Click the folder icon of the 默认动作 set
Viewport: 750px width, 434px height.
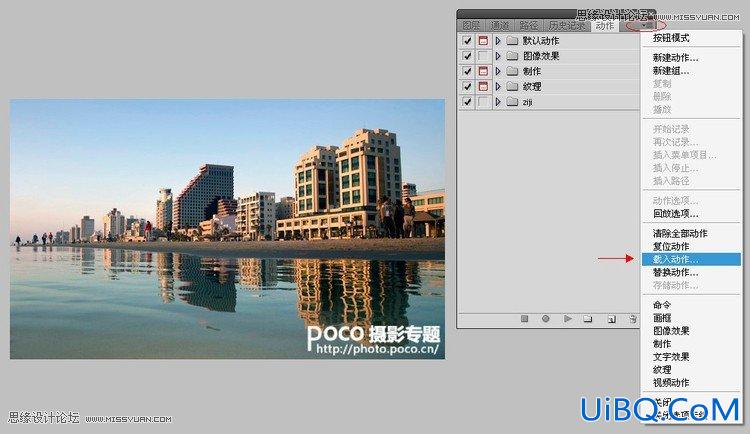click(512, 41)
